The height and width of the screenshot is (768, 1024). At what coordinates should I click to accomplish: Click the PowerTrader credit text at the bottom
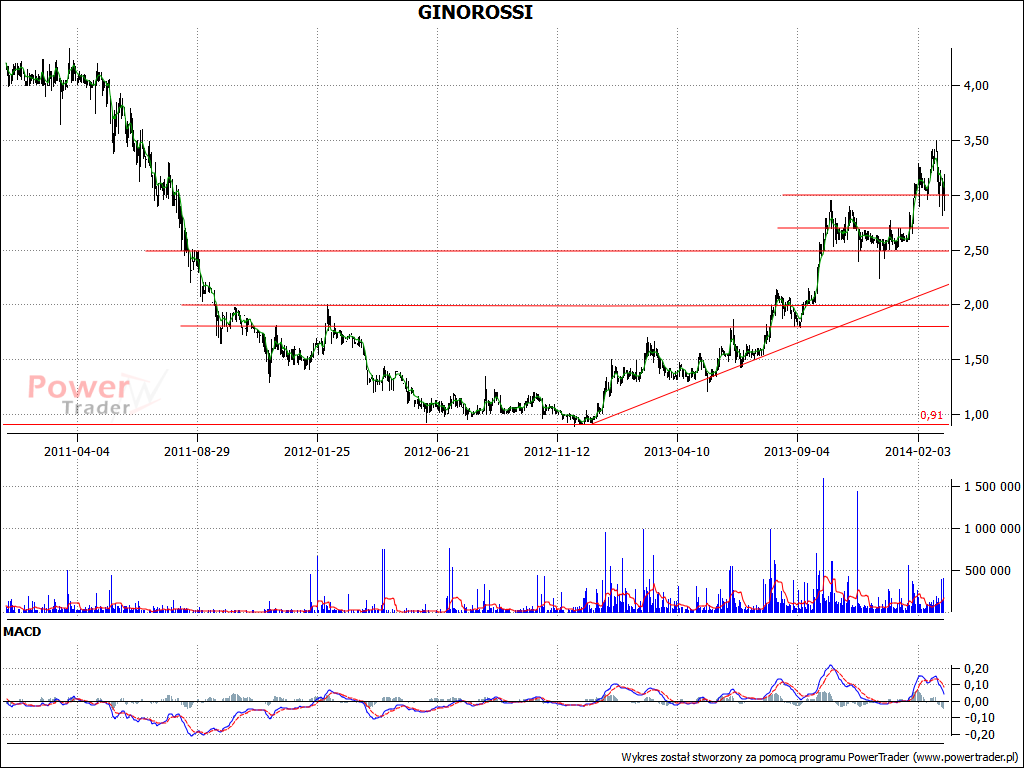(x=820, y=758)
